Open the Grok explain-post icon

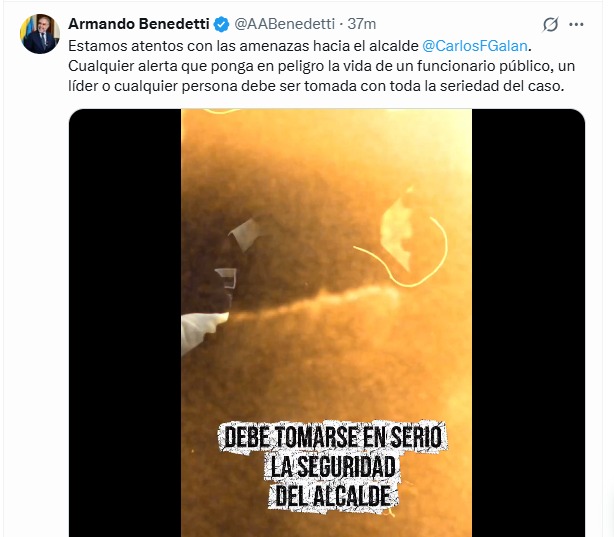click(x=550, y=24)
